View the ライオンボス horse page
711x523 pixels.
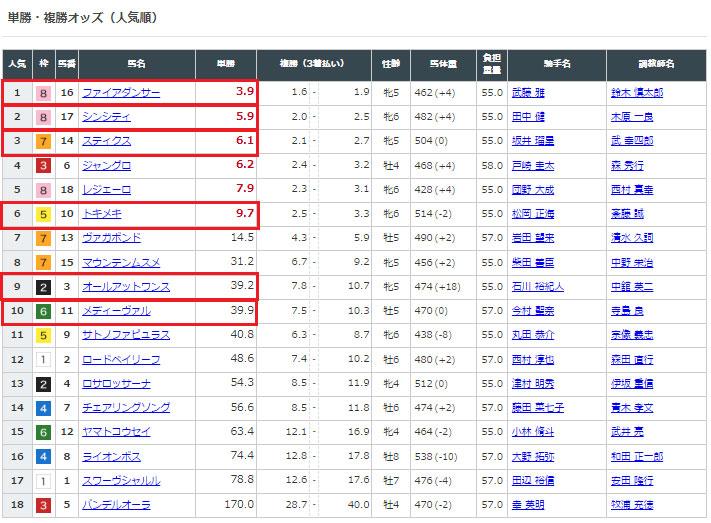click(x=113, y=456)
